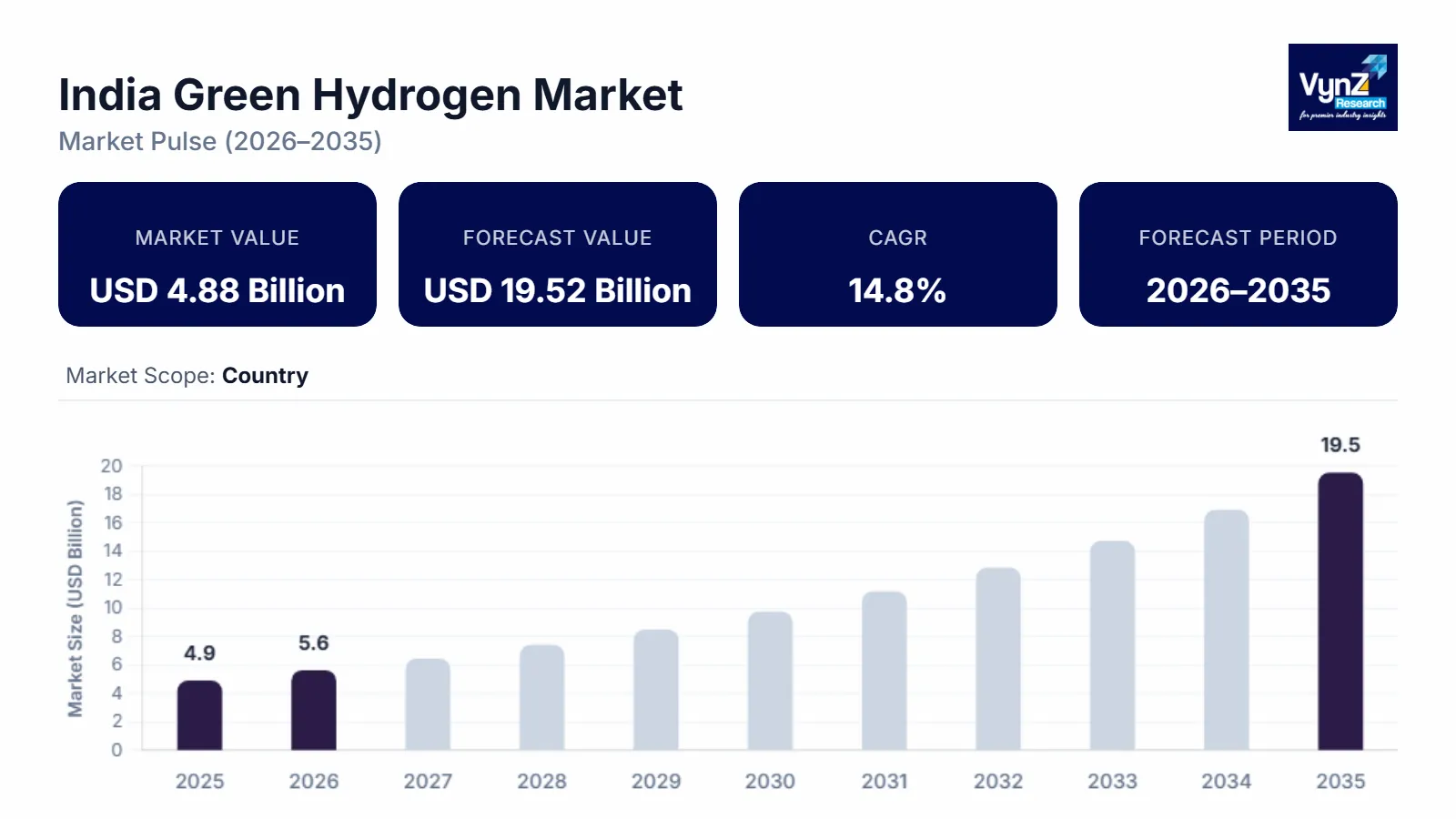1456x819 pixels.
Task: Click the FORECAST PERIOD 2026–2035 card
Action: point(1238,255)
